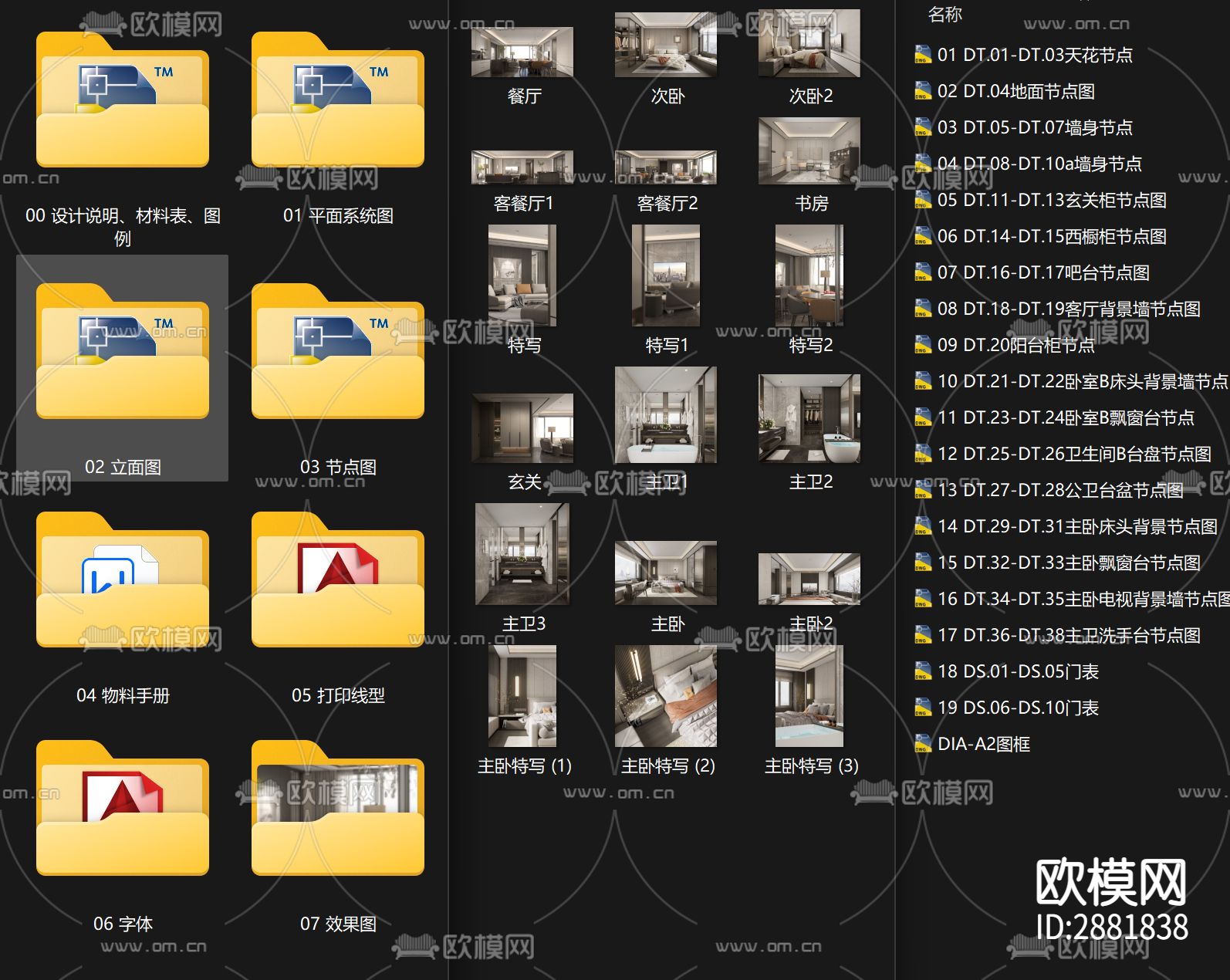Click the DWG icon beside 15 DT.32-DT.33主卧飘窗台节点图

pyautogui.click(x=922, y=563)
